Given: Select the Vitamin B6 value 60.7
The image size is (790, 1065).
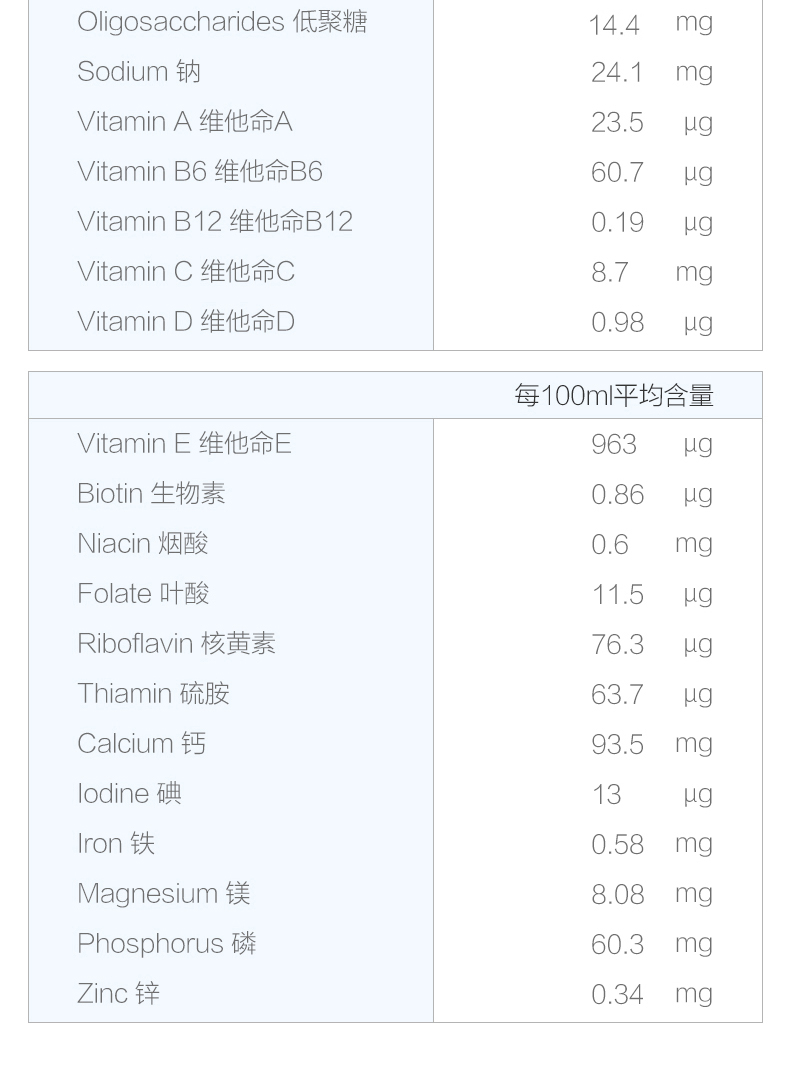Looking at the screenshot, I should (x=617, y=173).
